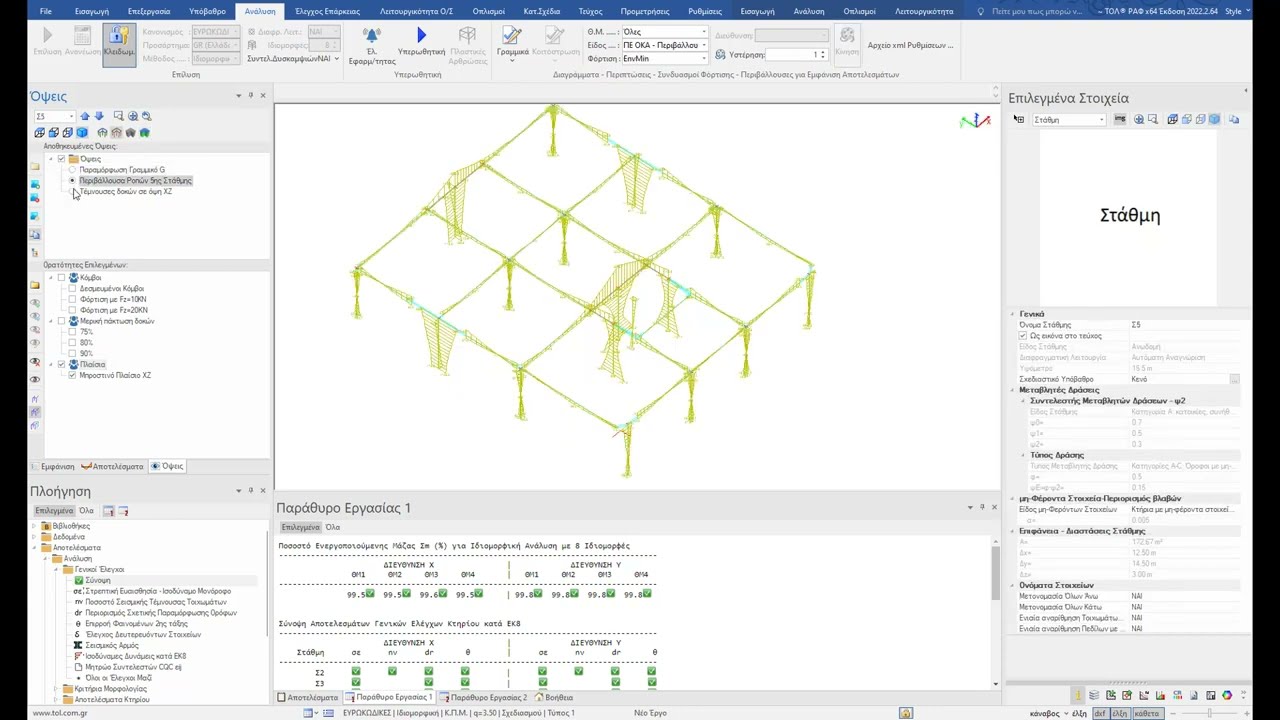Click the zoom window icon in Όψεις toolbar
This screenshot has width=1280, height=720.
point(118,116)
